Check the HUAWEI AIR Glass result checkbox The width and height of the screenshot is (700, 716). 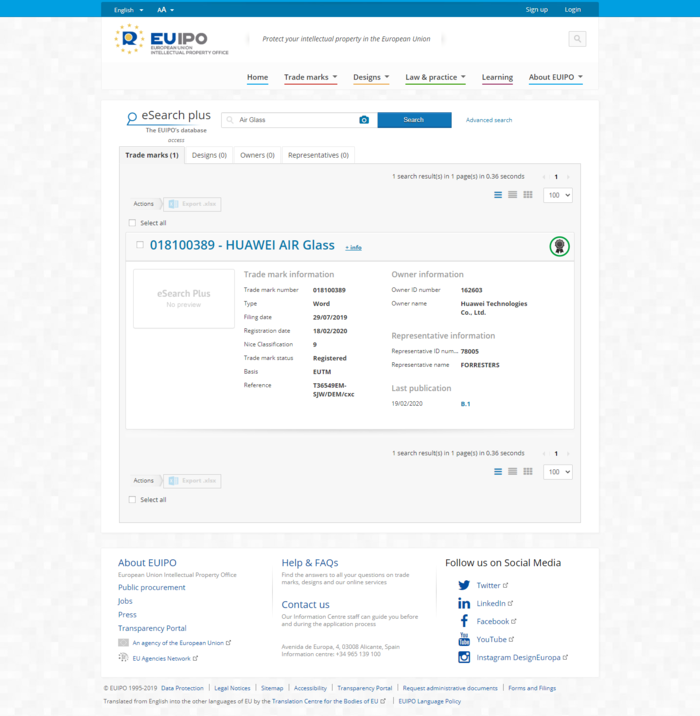click(140, 245)
